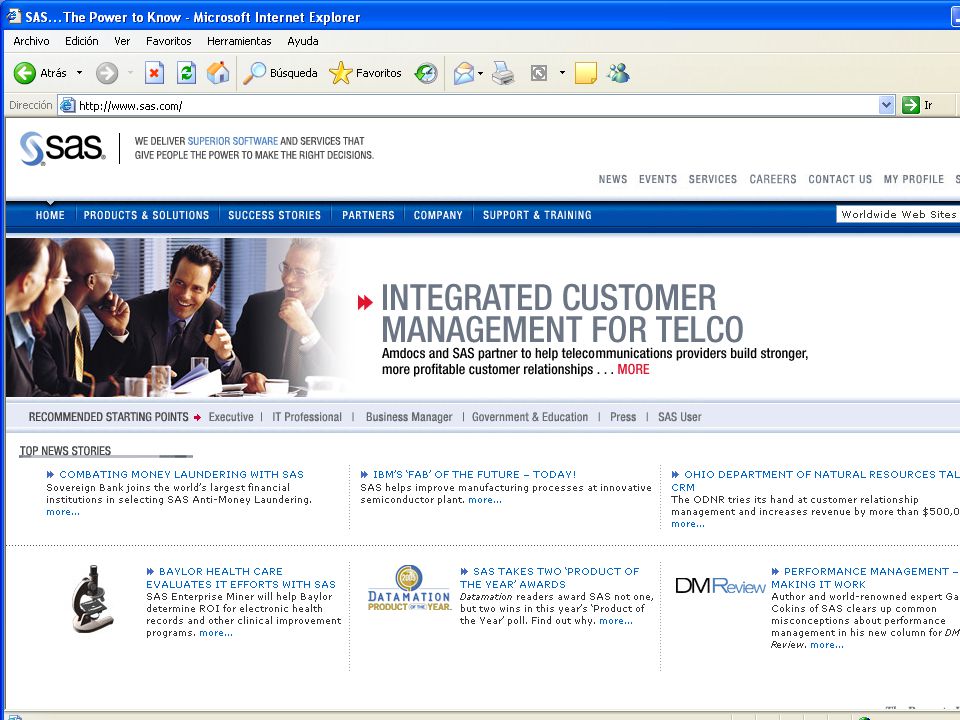This screenshot has height=720, width=960.
Task: Click the green Atrás back arrow icon
Action: [25, 73]
